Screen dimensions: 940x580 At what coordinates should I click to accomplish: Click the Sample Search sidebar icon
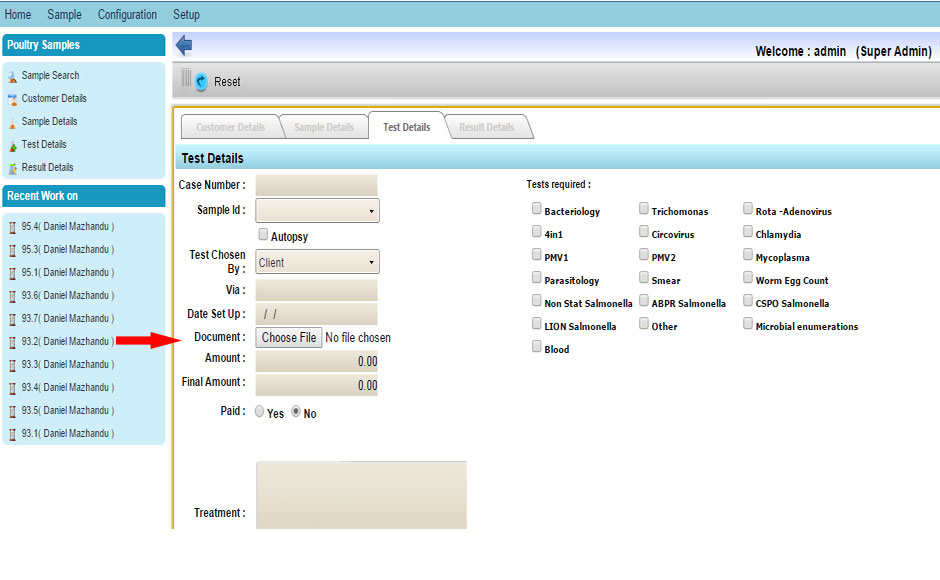pos(12,76)
